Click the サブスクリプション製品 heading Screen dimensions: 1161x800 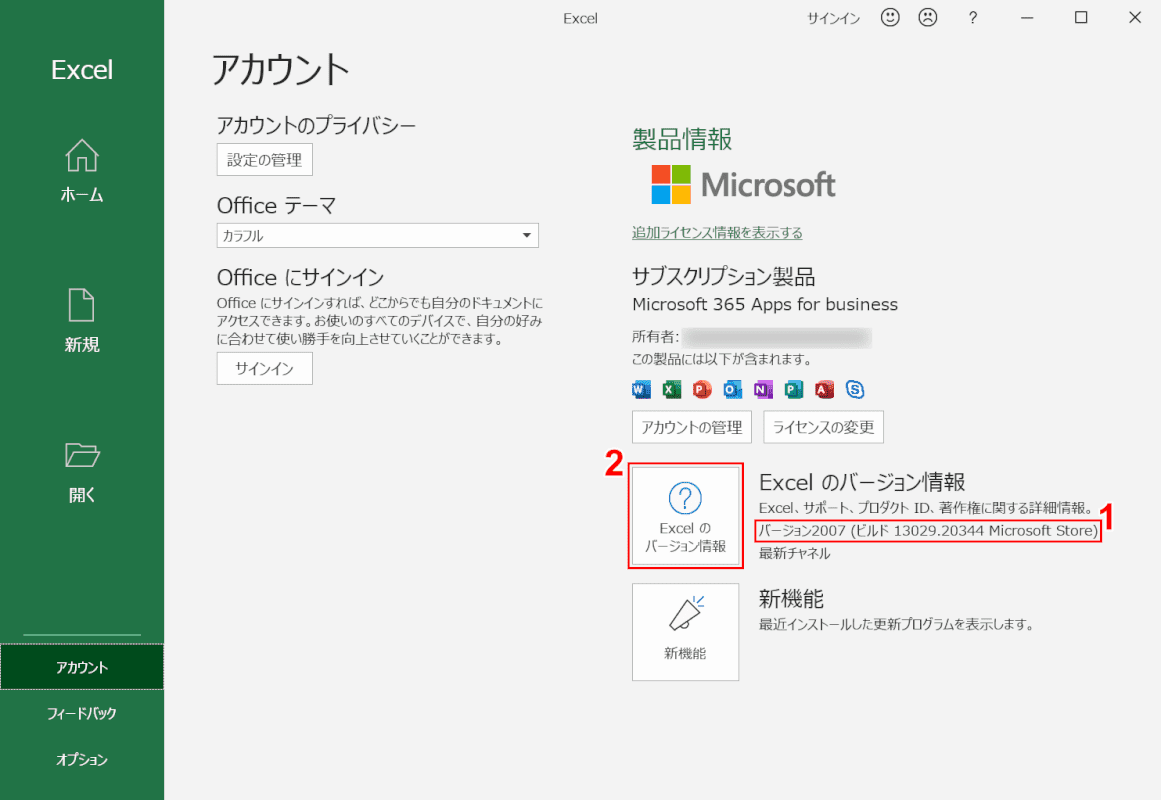click(x=723, y=276)
